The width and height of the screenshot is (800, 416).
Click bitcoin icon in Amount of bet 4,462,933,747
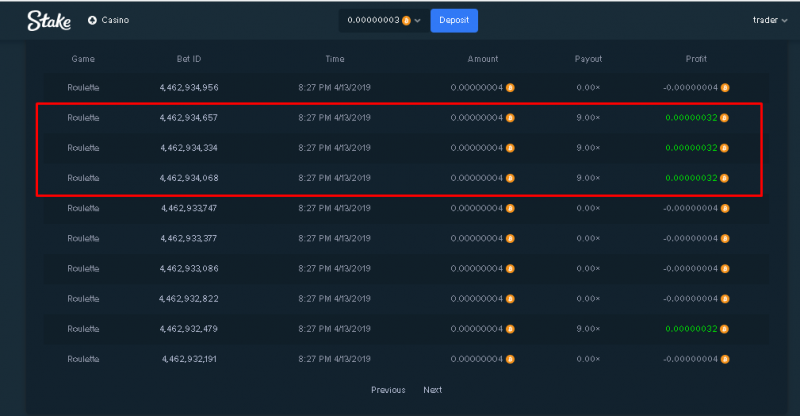tap(510, 208)
